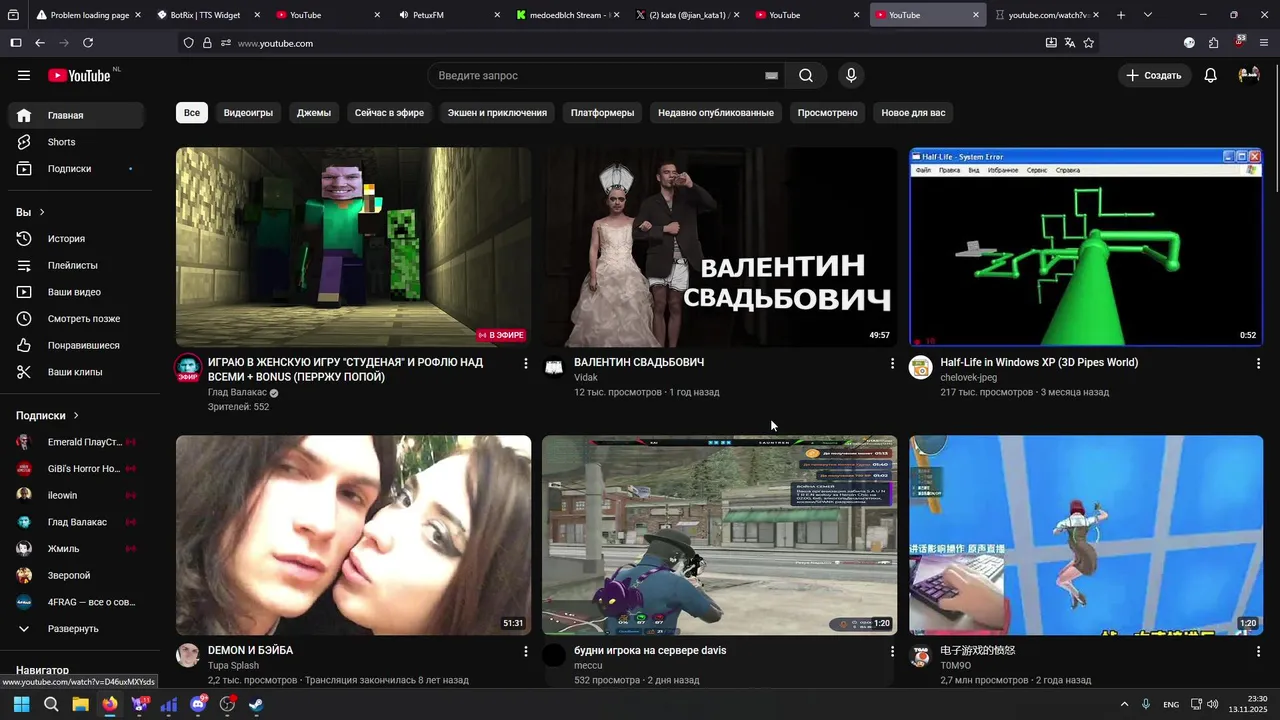
Task: Open Жмиль subscription channel
Action: [x=77, y=549]
